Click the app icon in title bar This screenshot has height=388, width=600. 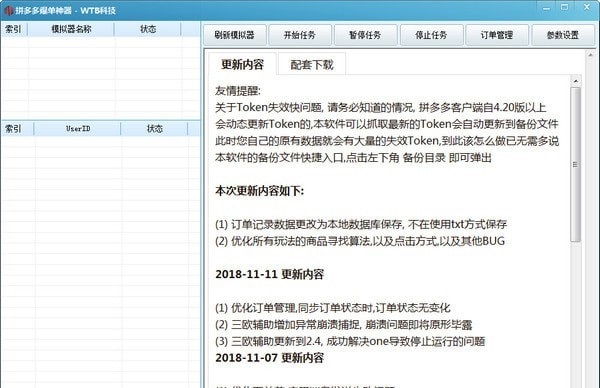pos(8,10)
